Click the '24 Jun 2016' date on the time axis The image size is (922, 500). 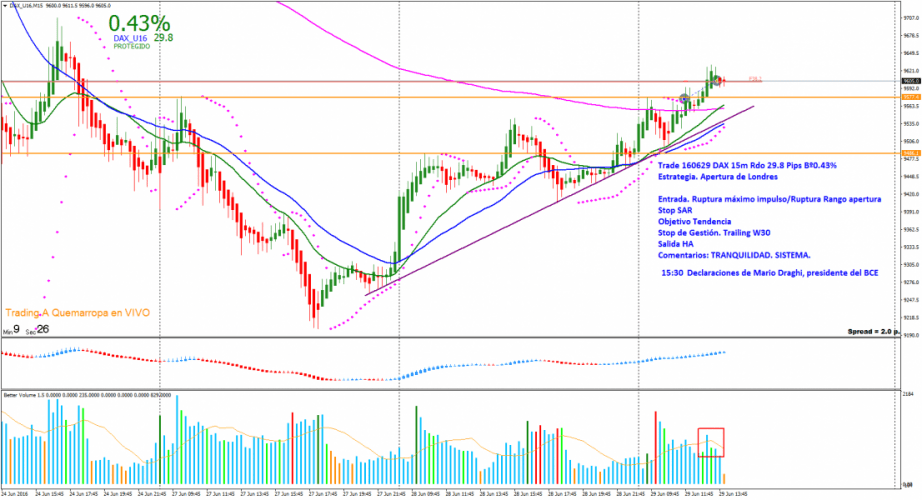tap(16, 493)
